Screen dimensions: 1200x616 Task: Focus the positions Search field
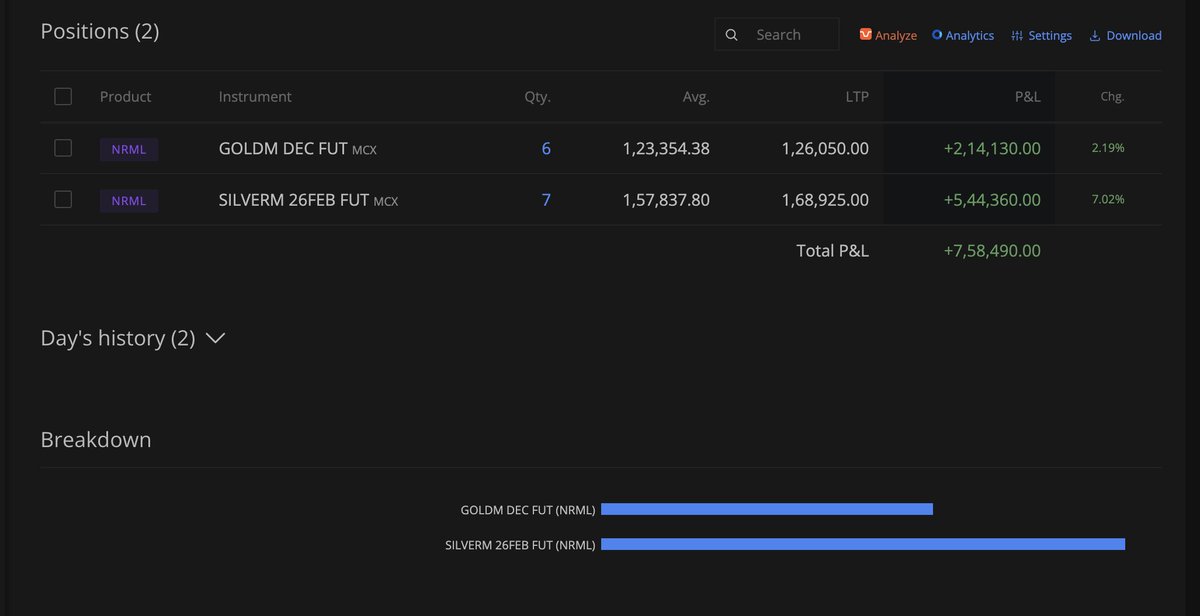coord(777,35)
